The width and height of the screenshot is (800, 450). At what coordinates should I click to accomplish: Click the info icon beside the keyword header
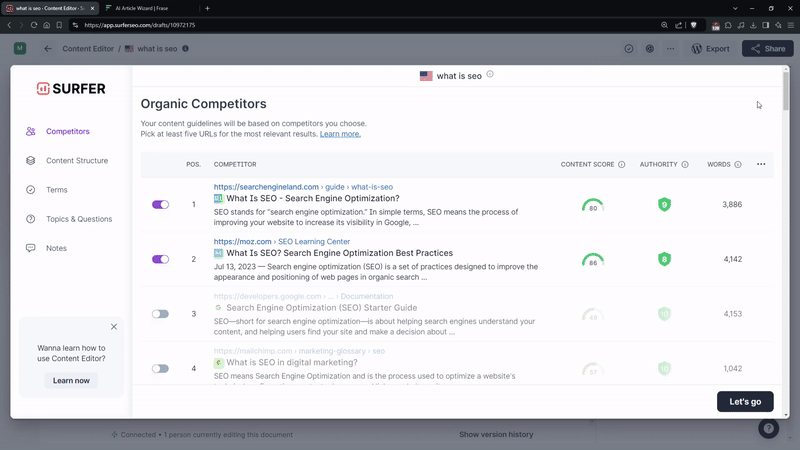click(x=490, y=74)
